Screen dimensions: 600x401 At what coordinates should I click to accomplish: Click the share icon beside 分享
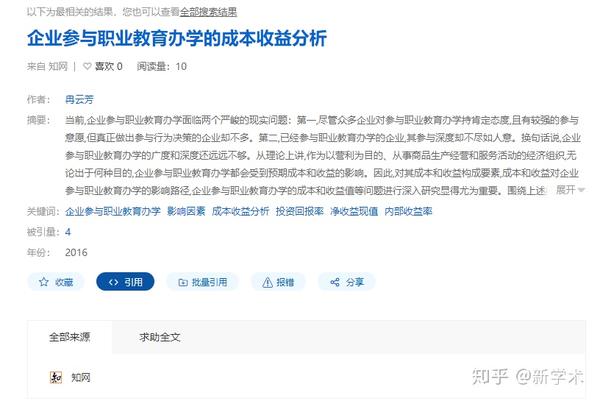click(335, 282)
